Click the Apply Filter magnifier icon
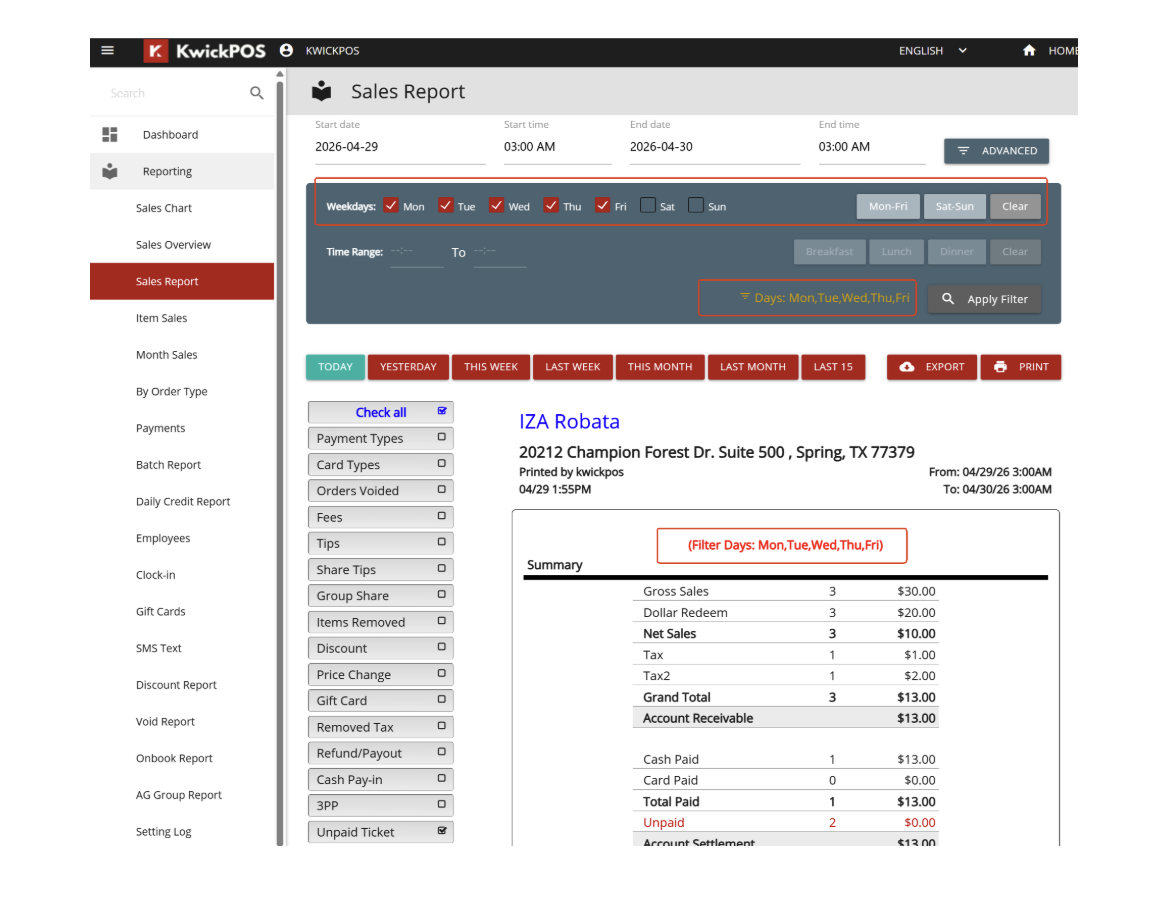 948,299
